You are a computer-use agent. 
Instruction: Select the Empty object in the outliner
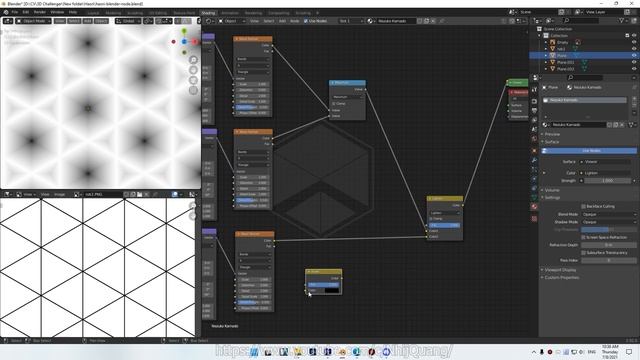point(562,42)
